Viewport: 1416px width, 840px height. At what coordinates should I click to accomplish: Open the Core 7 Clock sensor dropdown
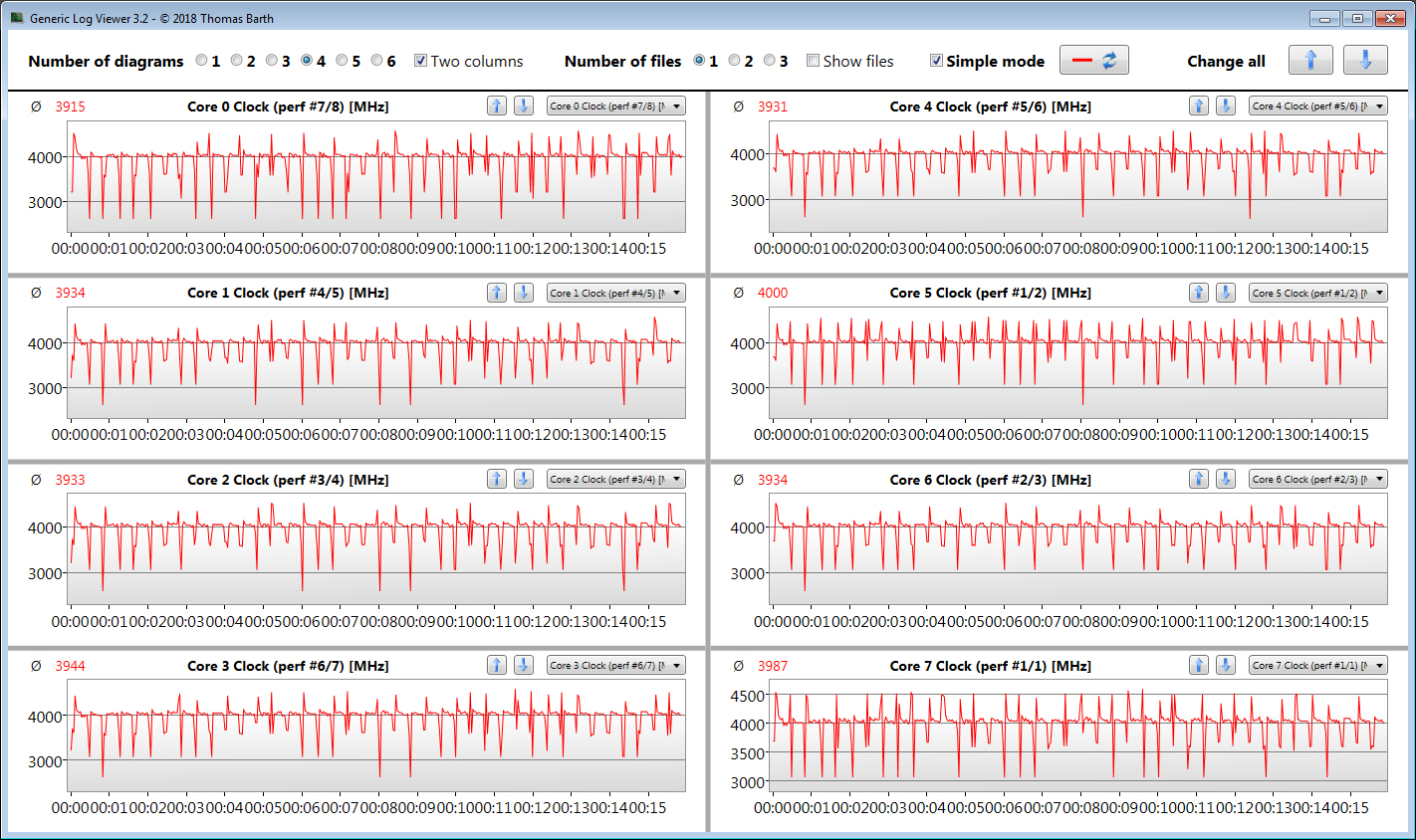coord(1318,665)
